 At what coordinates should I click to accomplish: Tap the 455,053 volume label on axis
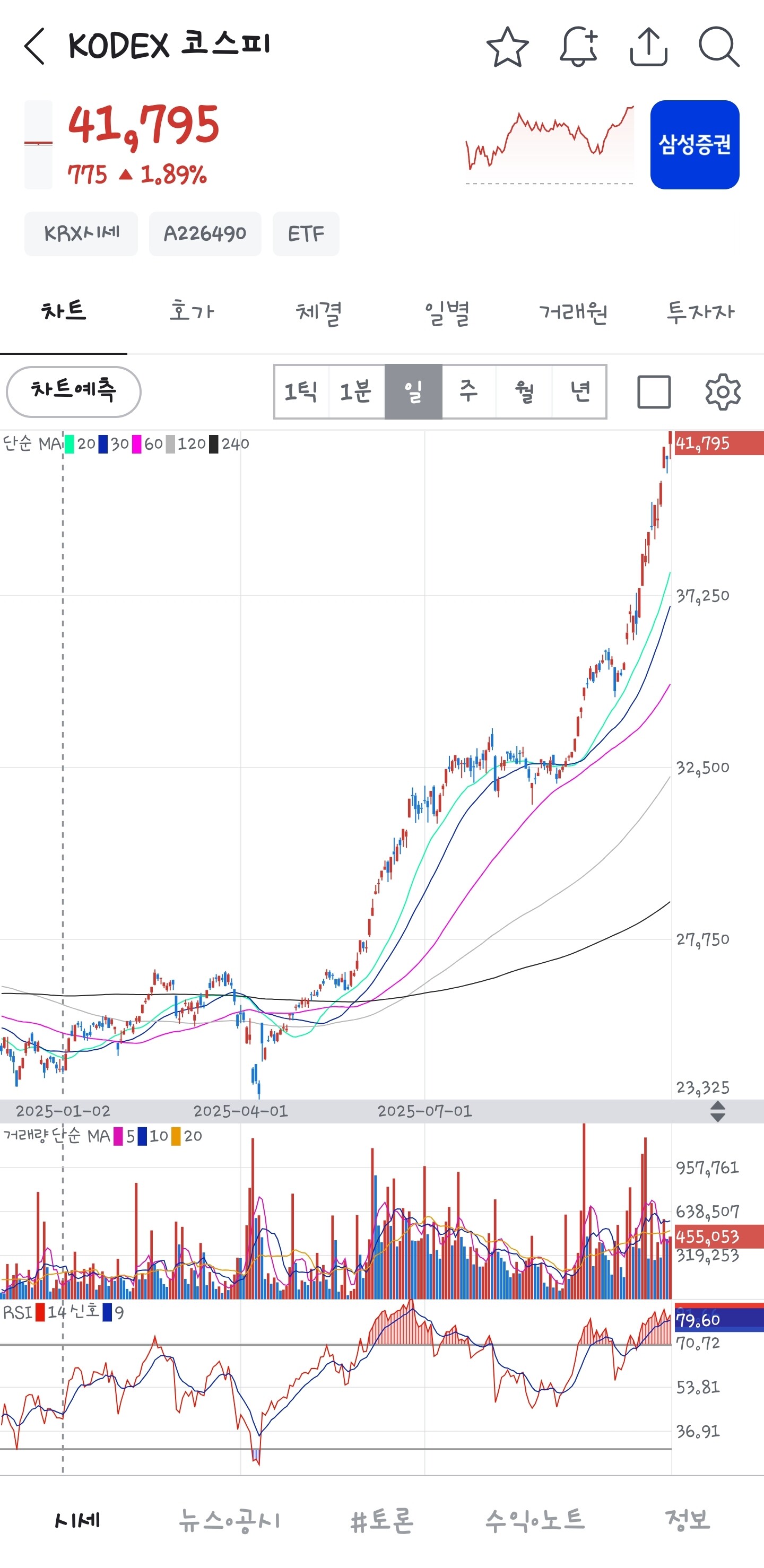719,1236
